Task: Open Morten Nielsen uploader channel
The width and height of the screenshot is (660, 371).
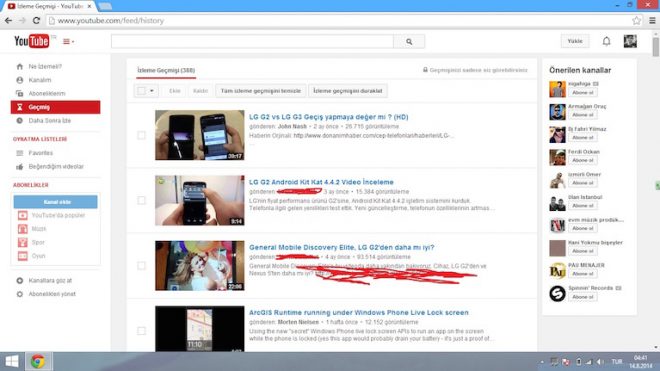Action: (x=298, y=322)
